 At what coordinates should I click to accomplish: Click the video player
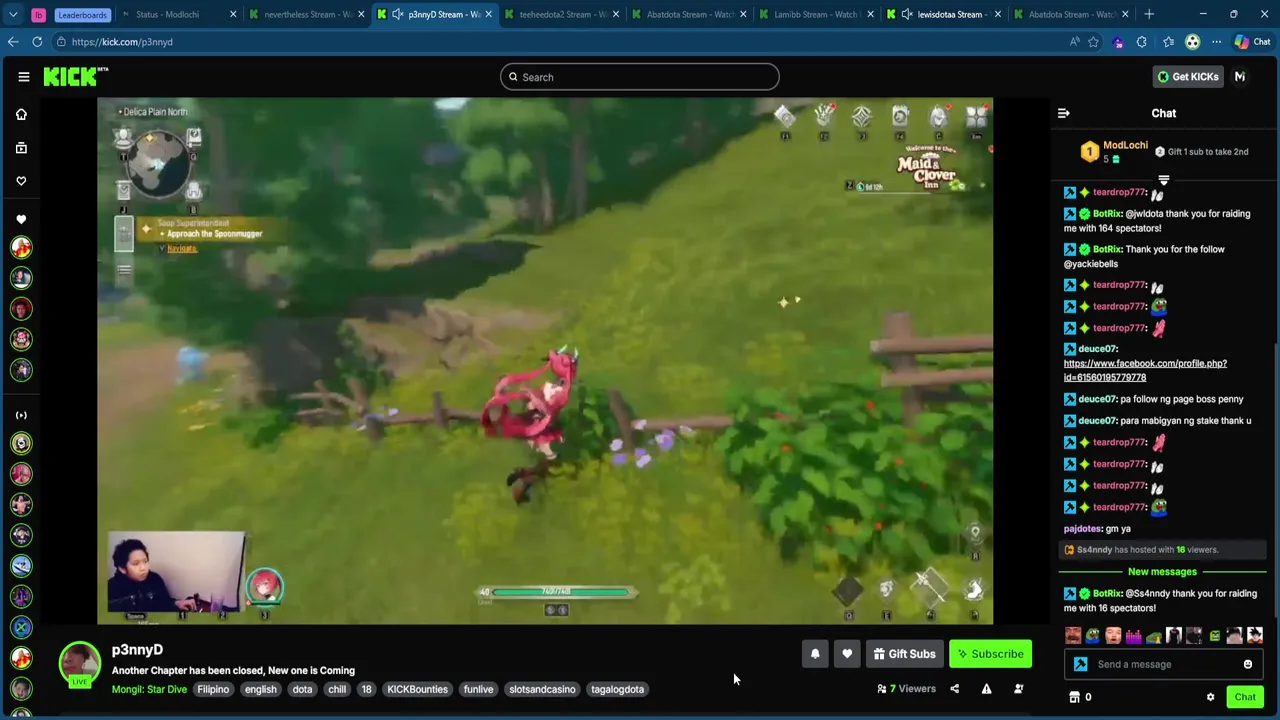click(545, 361)
